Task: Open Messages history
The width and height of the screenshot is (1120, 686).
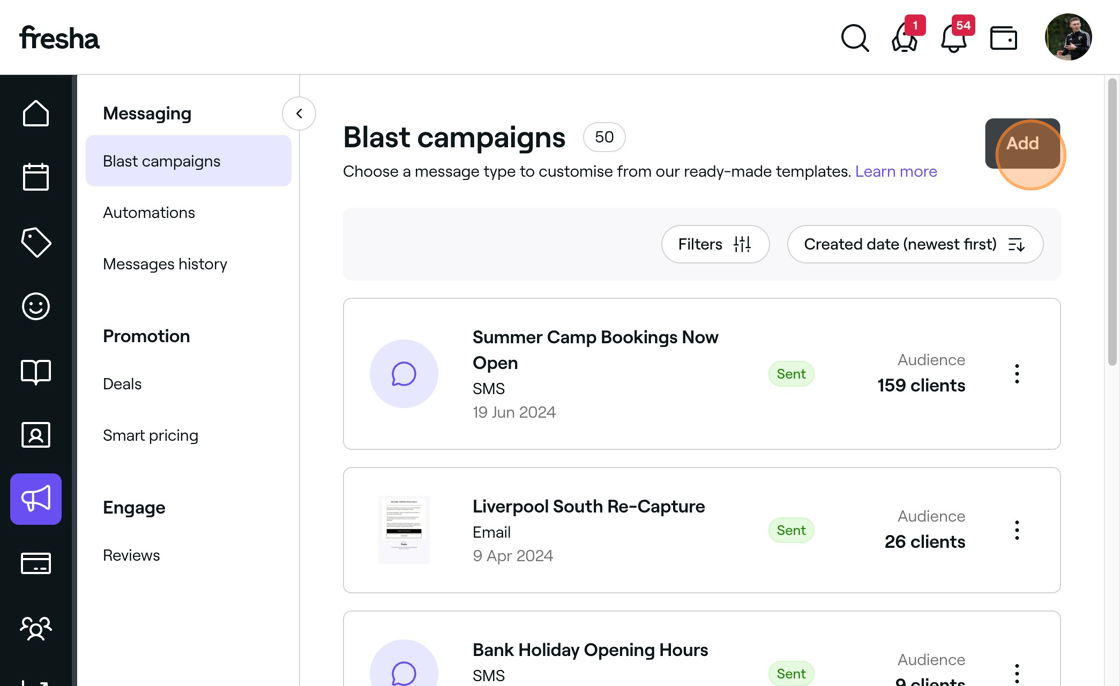Action: click(165, 264)
